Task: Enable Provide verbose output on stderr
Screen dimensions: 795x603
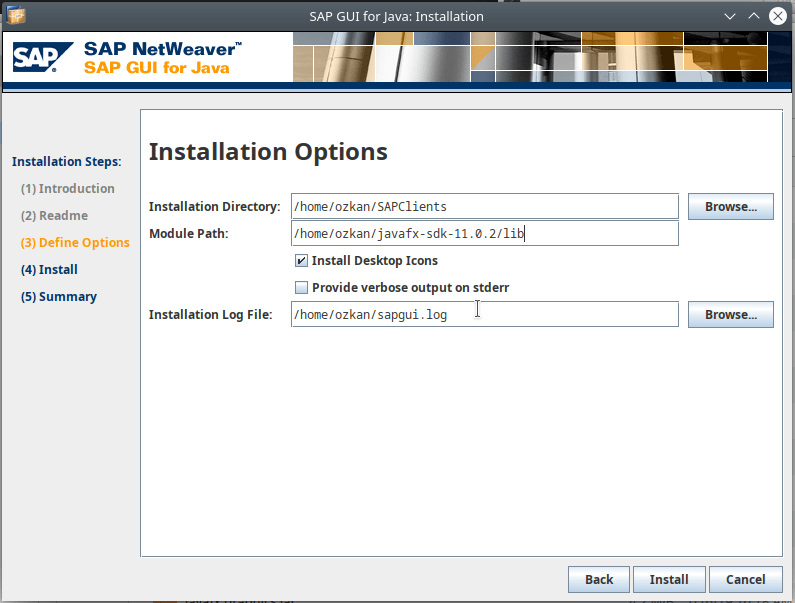Action: [x=301, y=288]
